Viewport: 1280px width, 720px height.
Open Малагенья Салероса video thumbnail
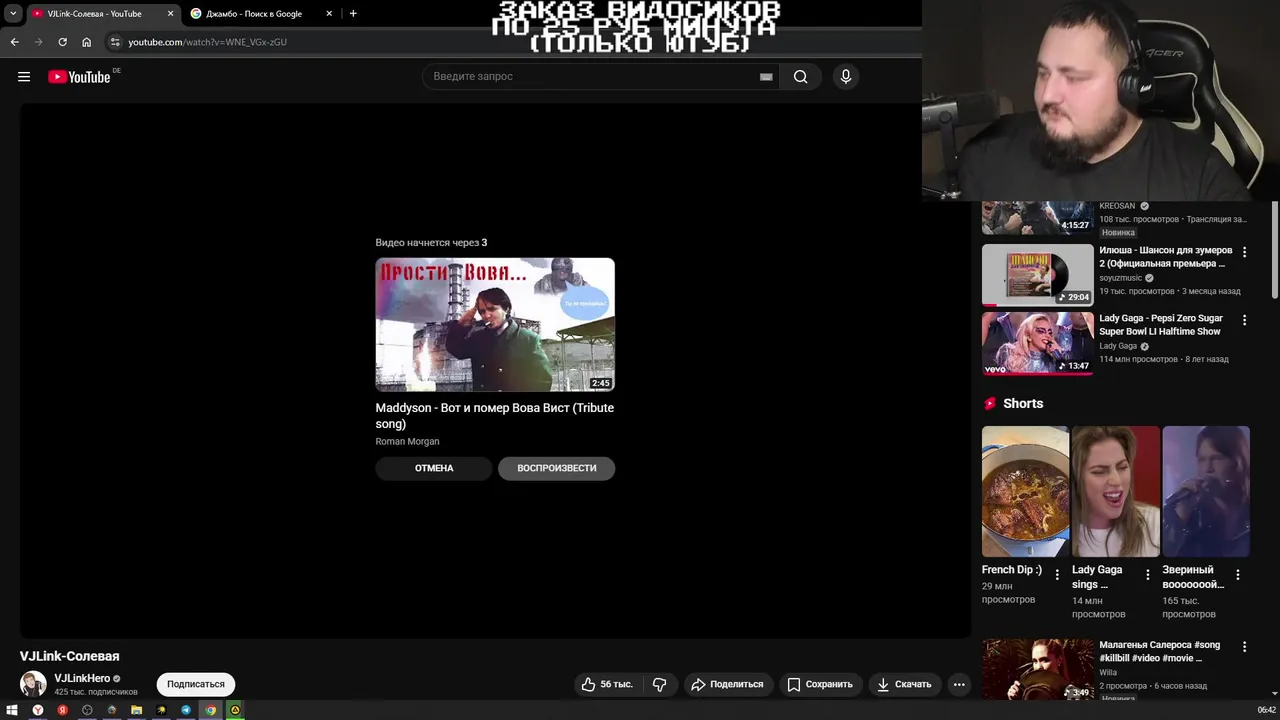click(x=1037, y=670)
